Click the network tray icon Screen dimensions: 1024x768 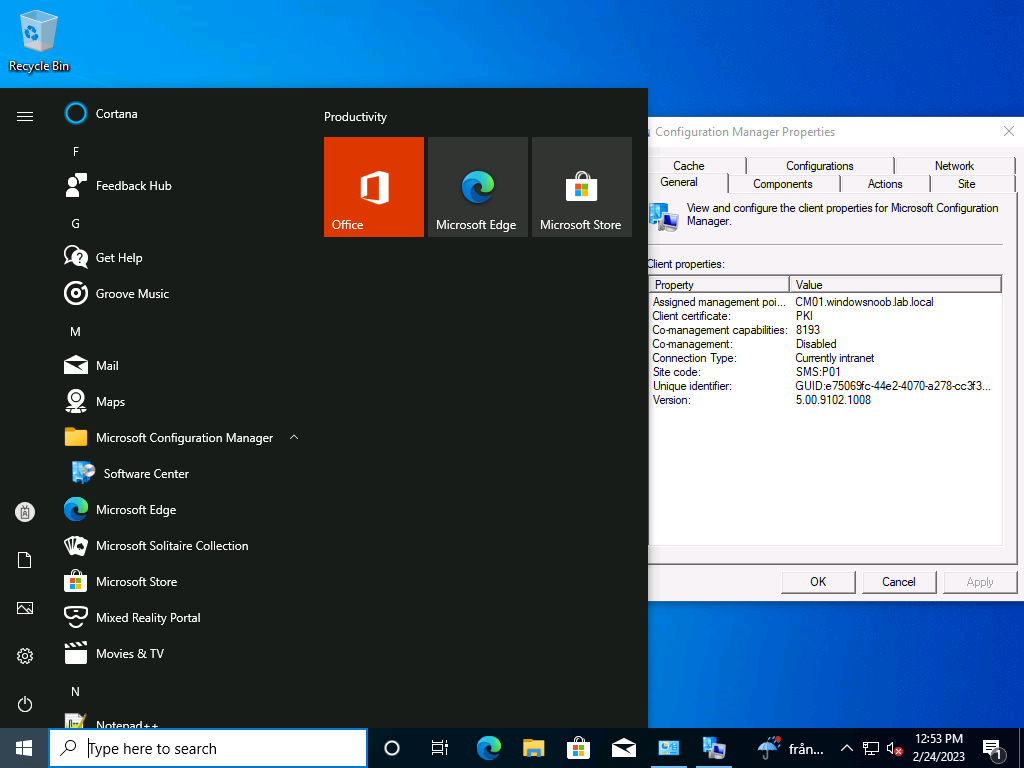pos(871,748)
